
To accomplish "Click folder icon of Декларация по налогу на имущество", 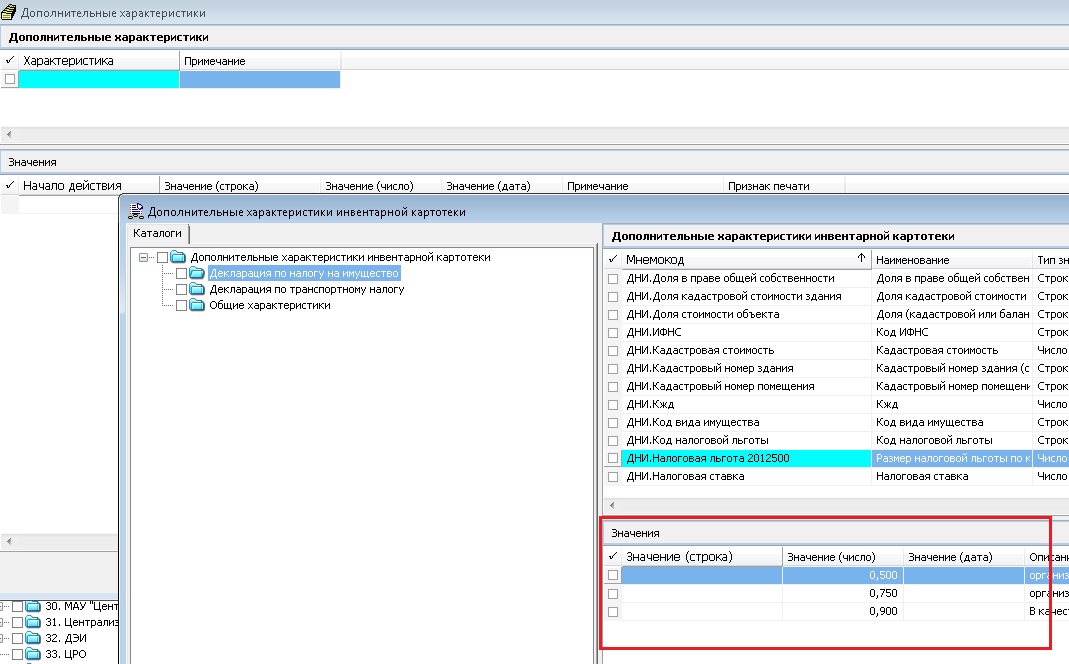I will 196,274.
